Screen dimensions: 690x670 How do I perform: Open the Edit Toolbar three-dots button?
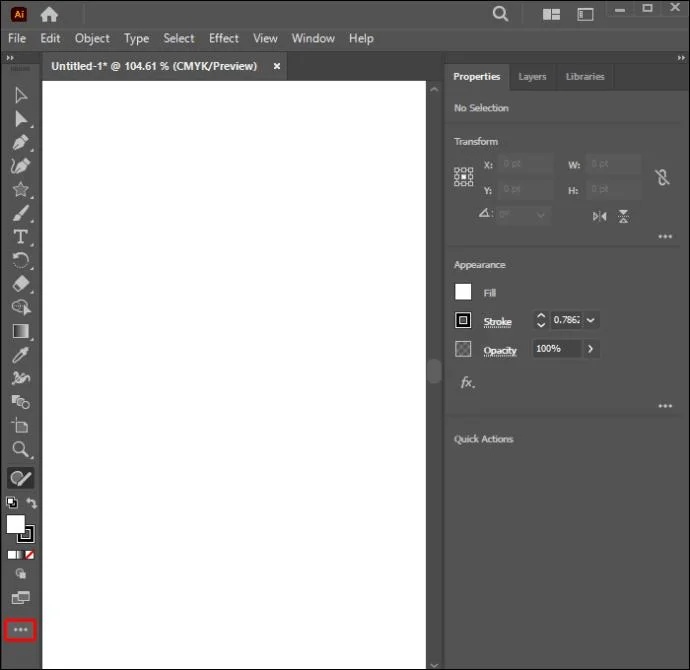(x=20, y=630)
